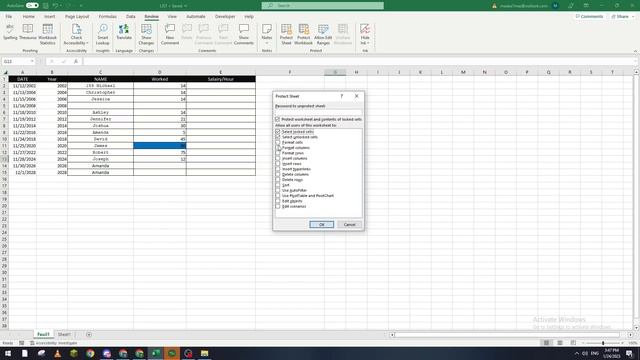The width and height of the screenshot is (640, 360).
Task: Open the Windows Start menu
Action: tap(8, 353)
